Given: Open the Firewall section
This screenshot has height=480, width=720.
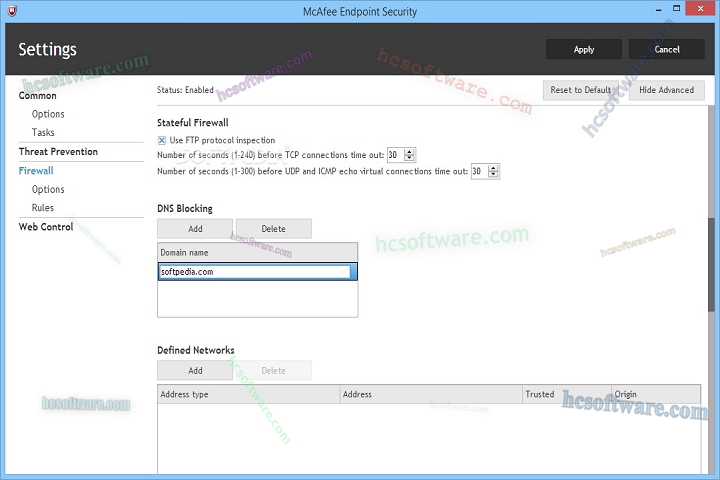Looking at the screenshot, I should [36, 170].
